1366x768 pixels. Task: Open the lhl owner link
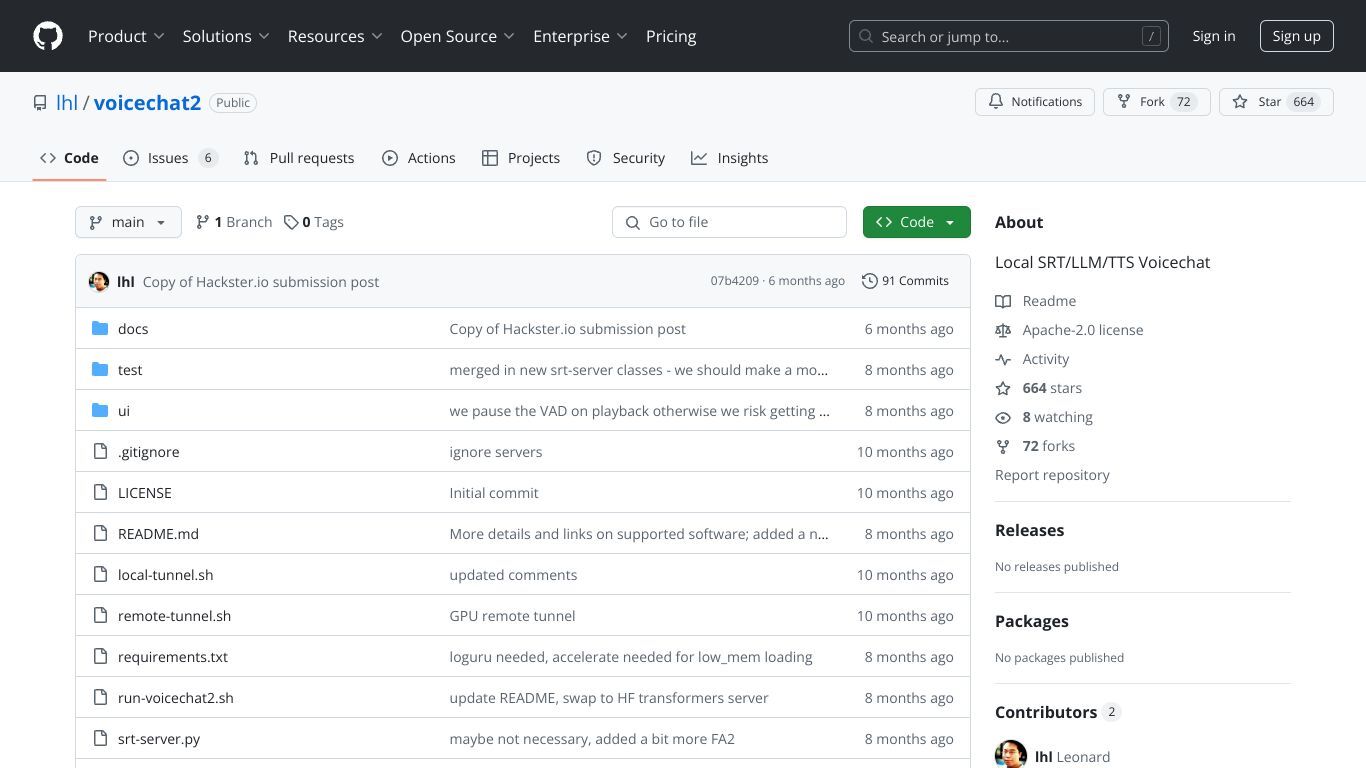[x=67, y=103]
